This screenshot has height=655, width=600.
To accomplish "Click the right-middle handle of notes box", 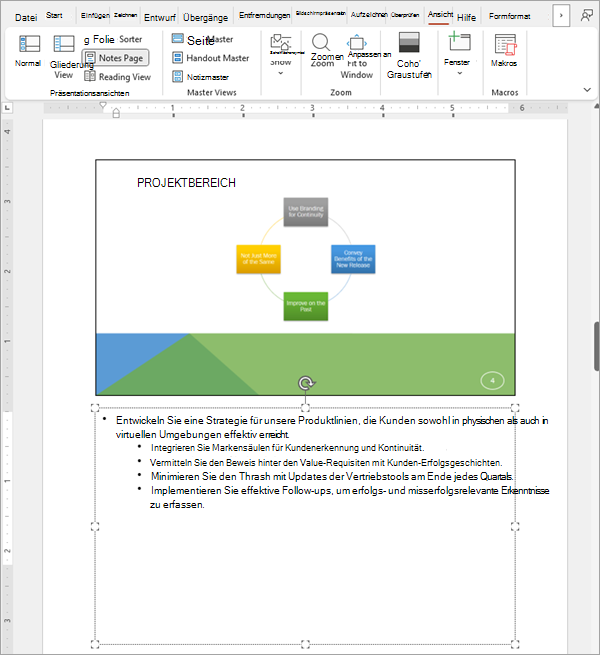I will coord(515,526).
